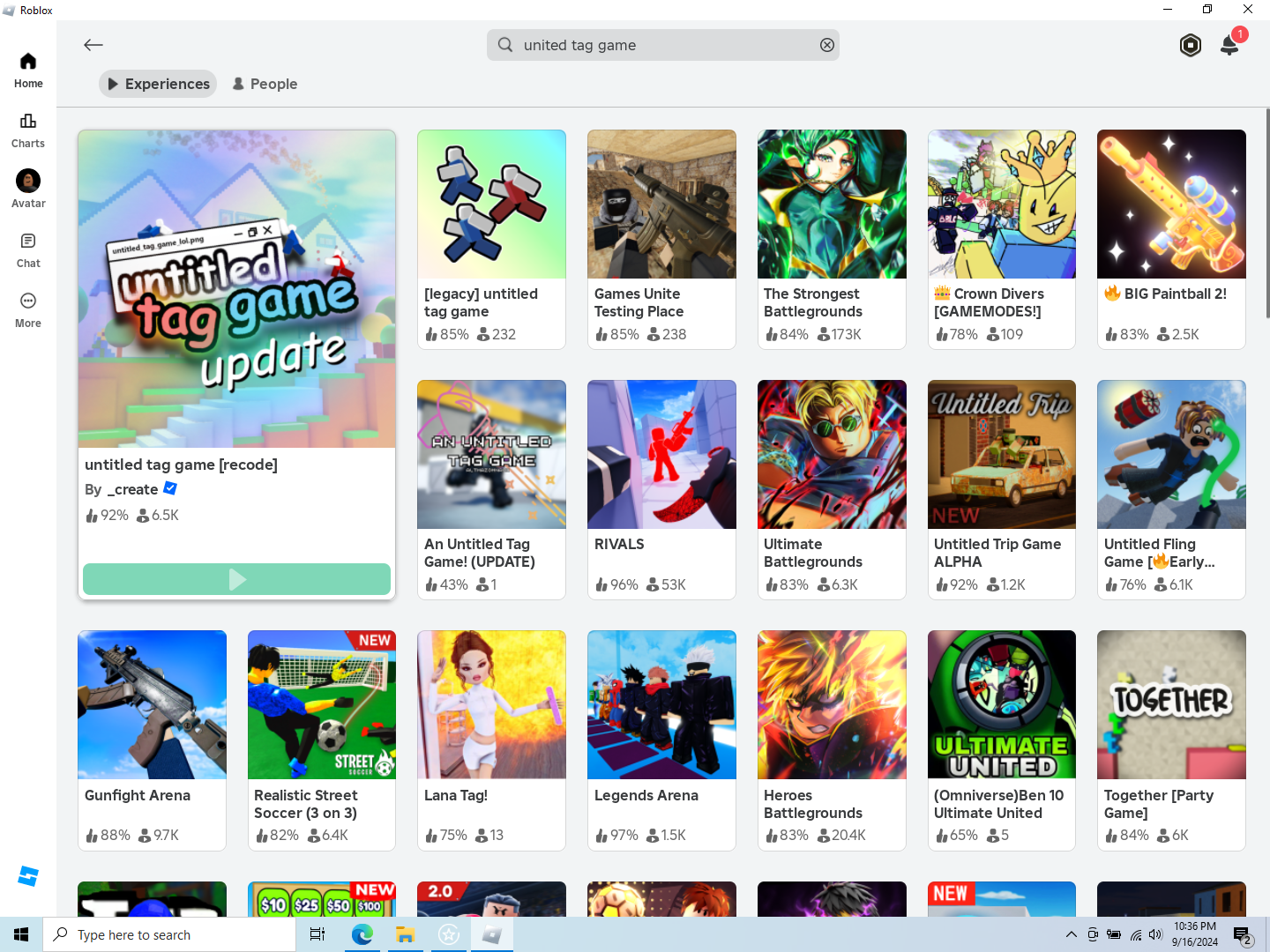Image resolution: width=1270 pixels, height=952 pixels.
Task: Launch Microsoft Edge from the taskbar
Action: pos(362,934)
